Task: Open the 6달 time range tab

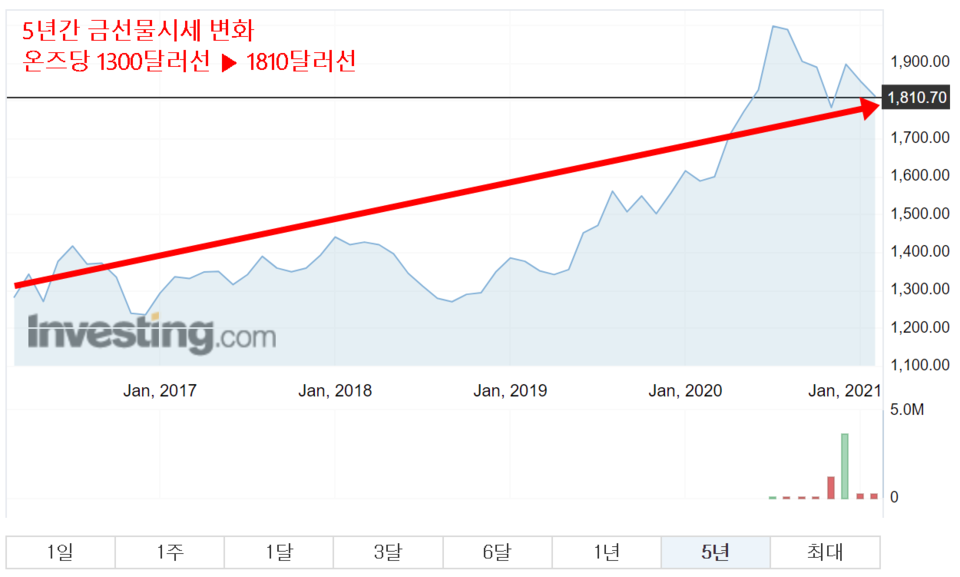Action: coord(496,552)
